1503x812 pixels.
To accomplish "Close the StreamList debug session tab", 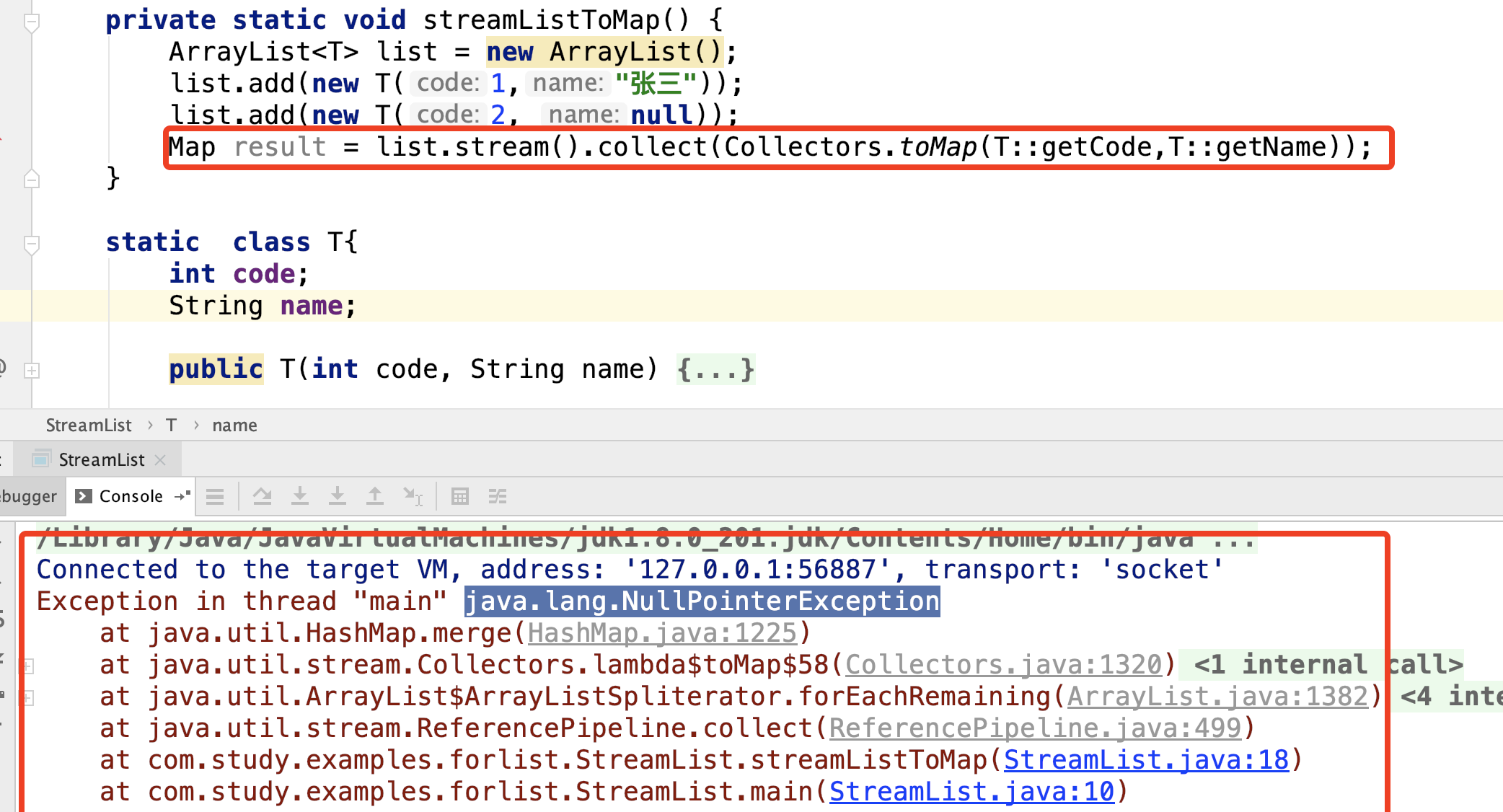I will [x=161, y=460].
